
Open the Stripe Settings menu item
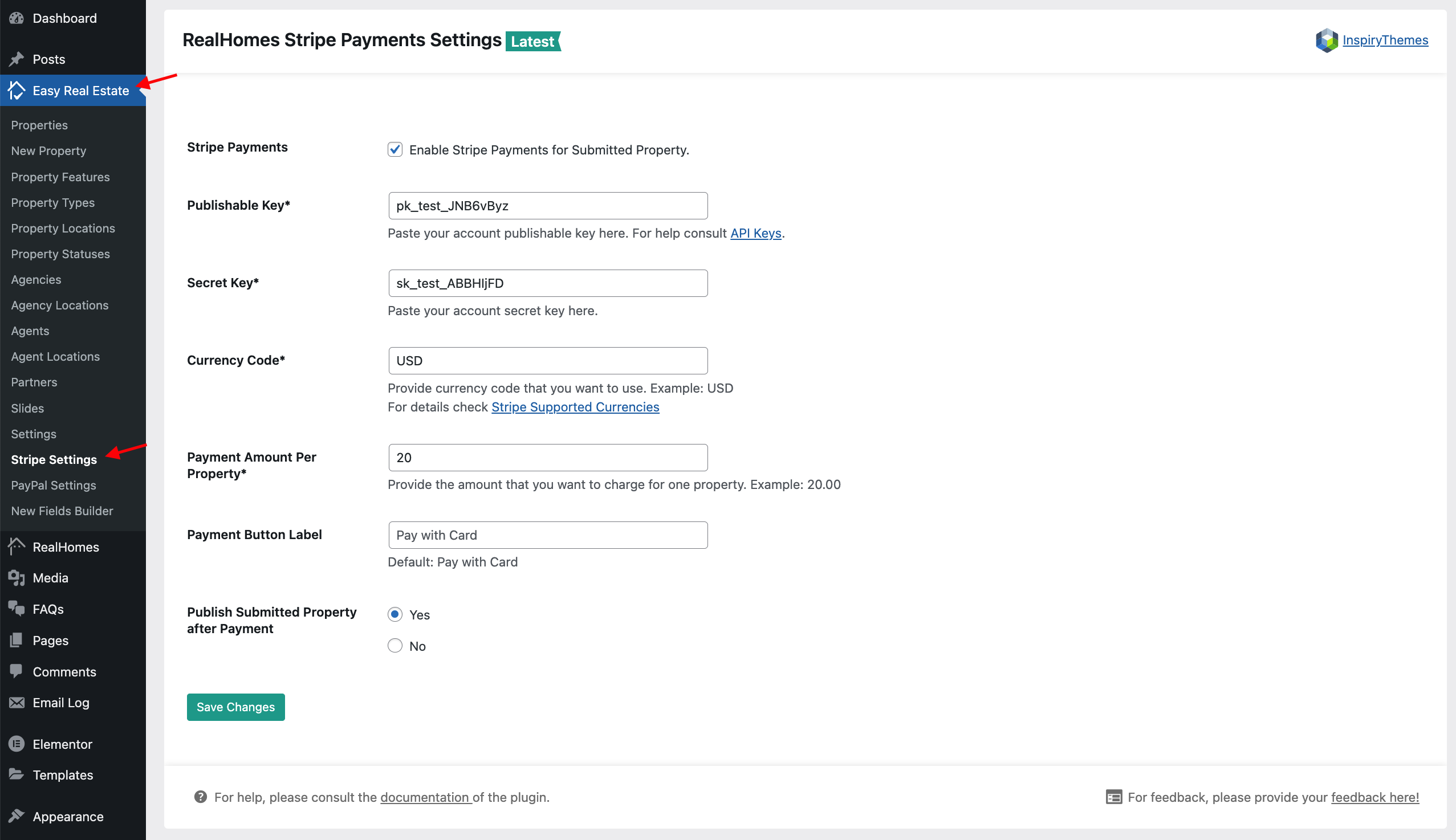coord(53,459)
